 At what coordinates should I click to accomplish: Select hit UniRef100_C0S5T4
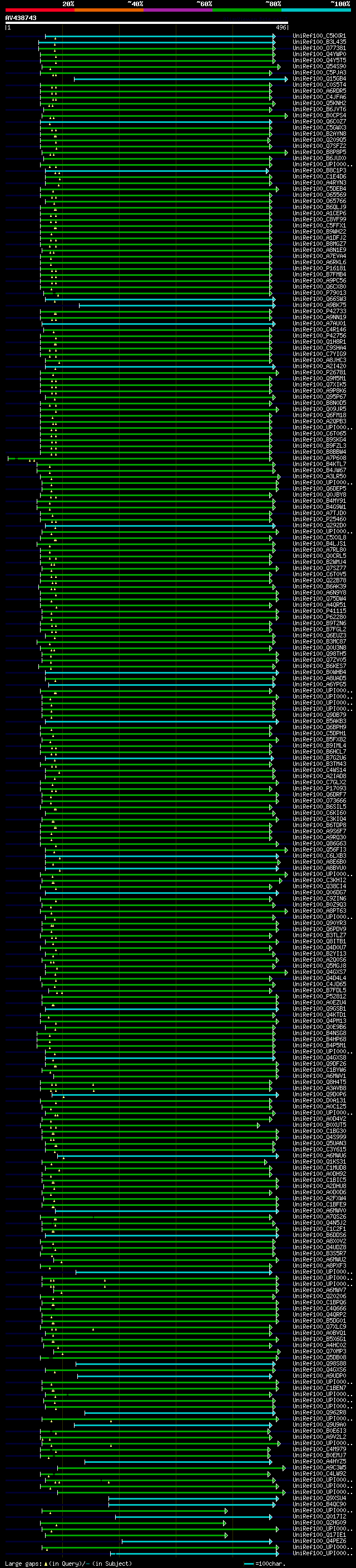pyautogui.click(x=319, y=85)
